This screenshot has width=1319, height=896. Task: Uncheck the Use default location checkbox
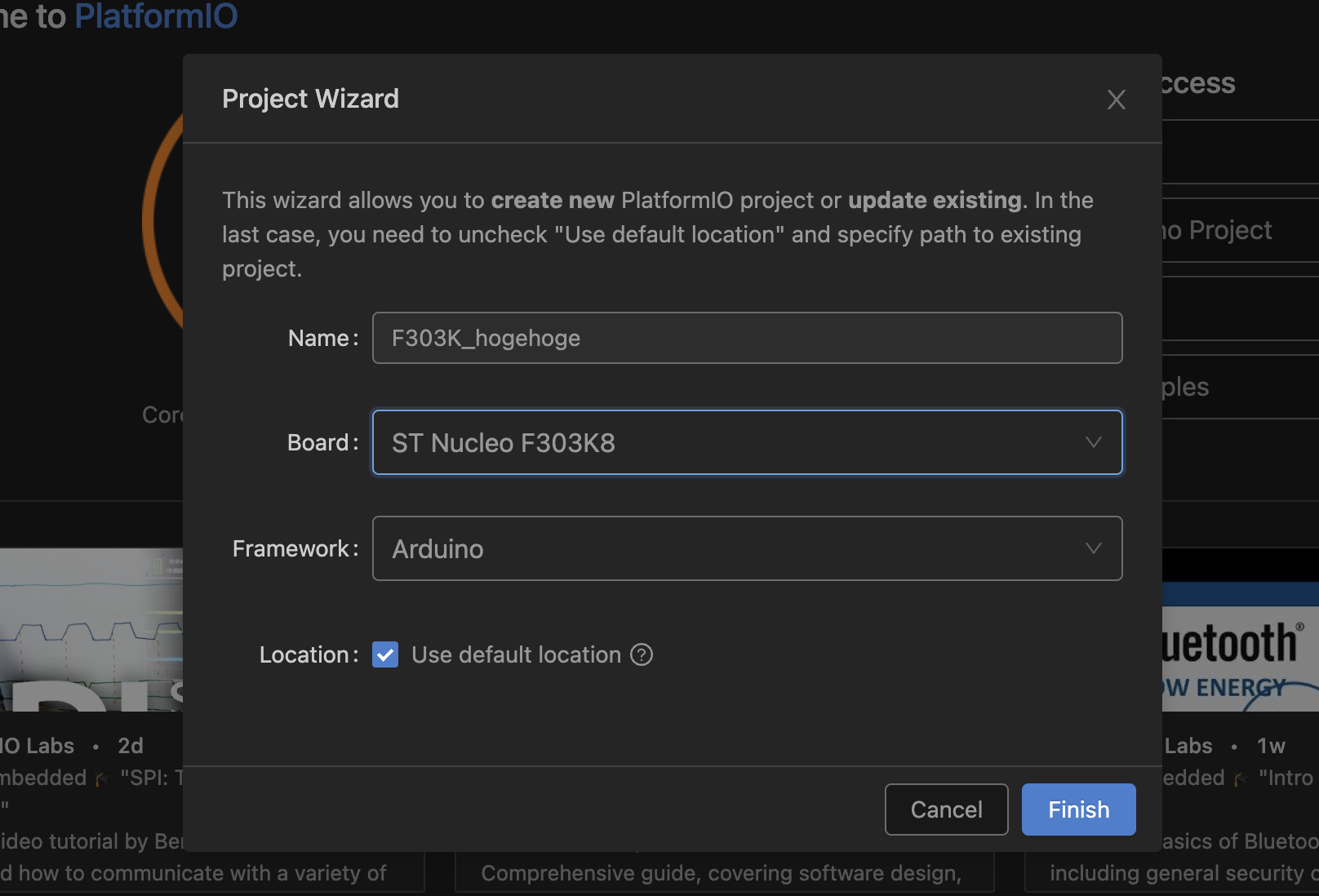click(385, 654)
